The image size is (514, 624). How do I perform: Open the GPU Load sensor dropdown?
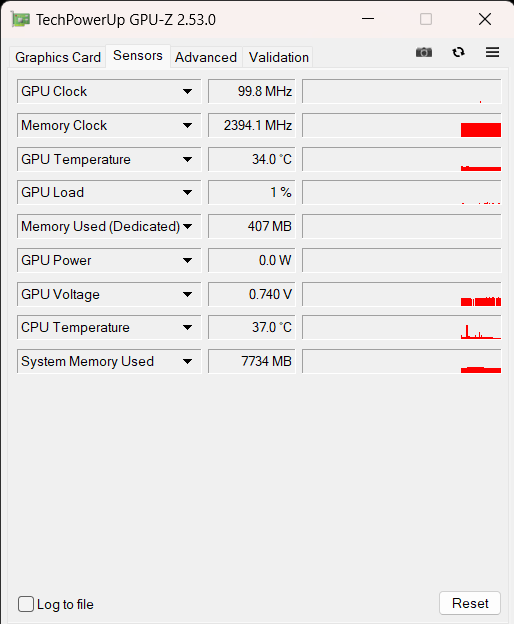point(187,193)
